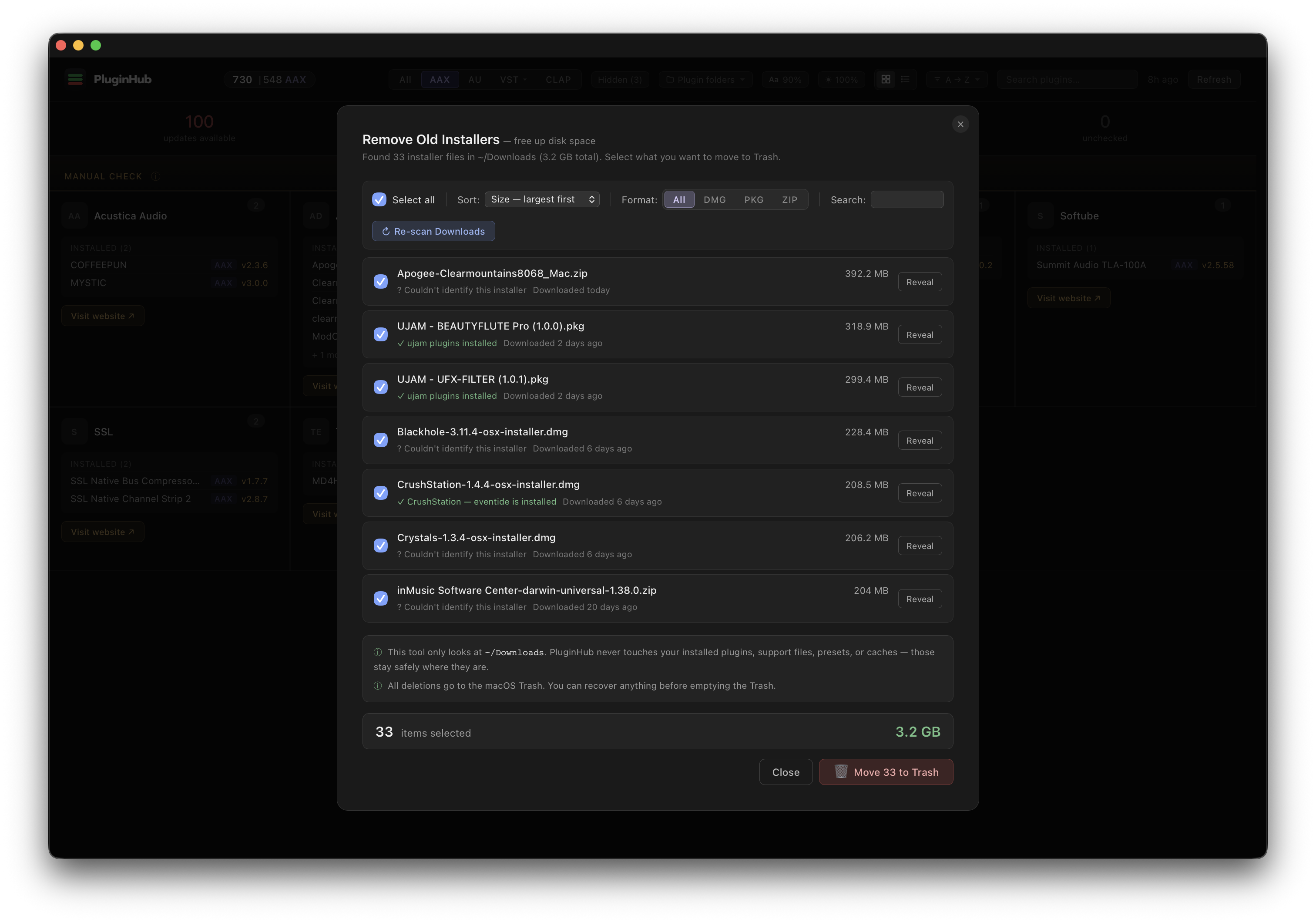1316x923 pixels.
Task: Select MYSTIC plugin row
Action: click(169, 283)
